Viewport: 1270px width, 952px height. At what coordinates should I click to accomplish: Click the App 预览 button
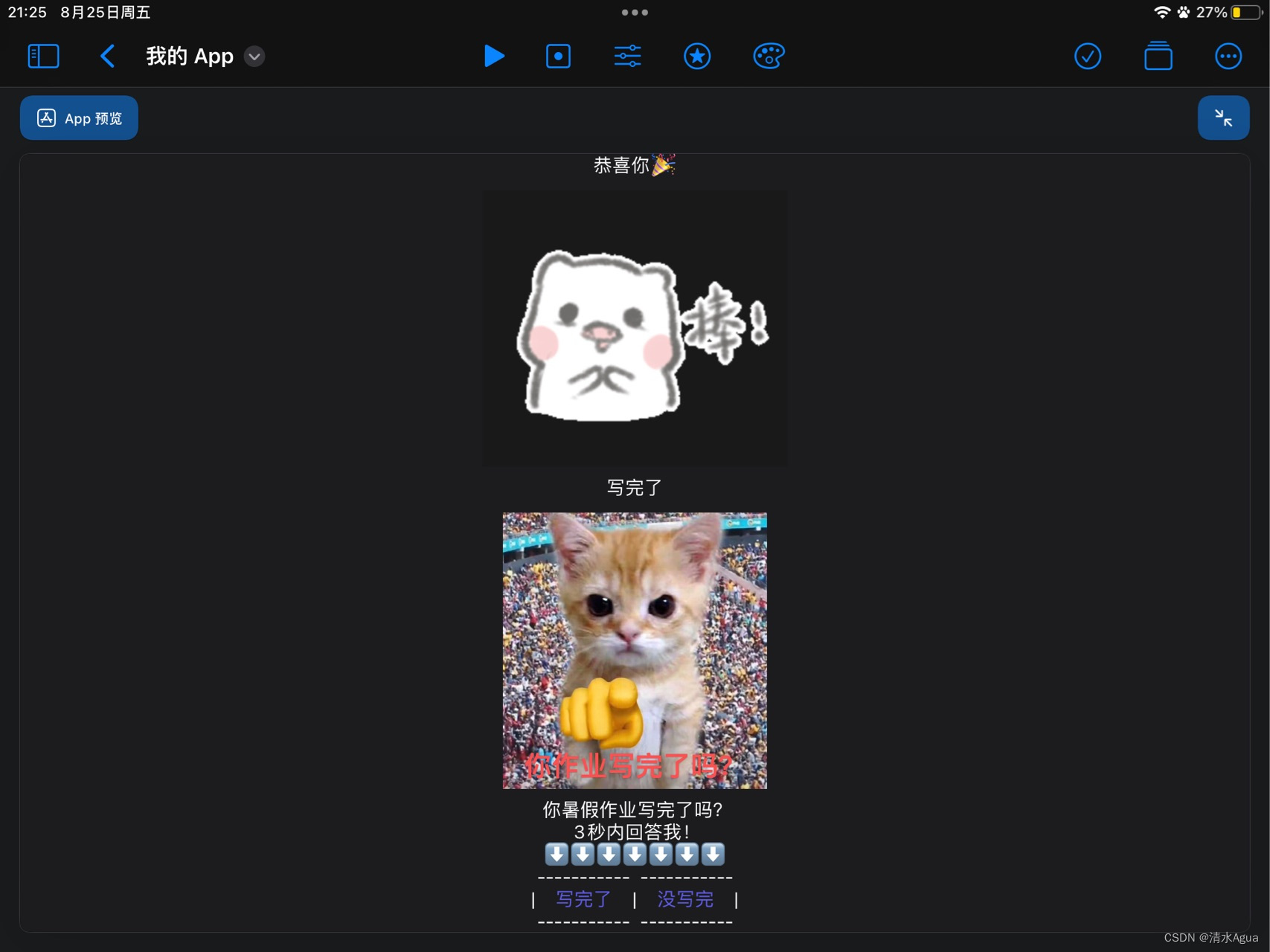point(79,118)
